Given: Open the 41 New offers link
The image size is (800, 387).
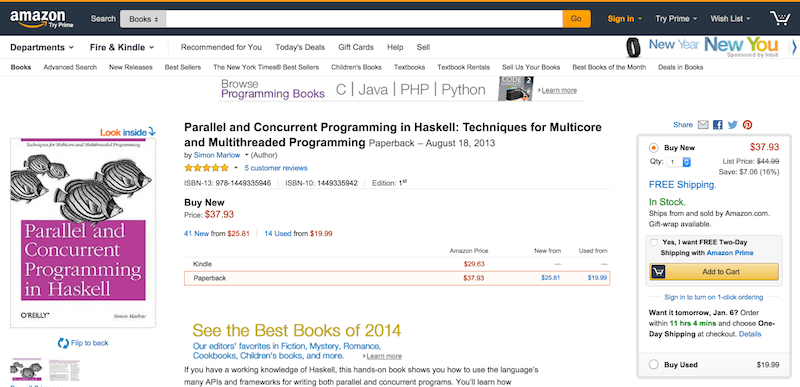Looking at the screenshot, I should coord(196,234).
